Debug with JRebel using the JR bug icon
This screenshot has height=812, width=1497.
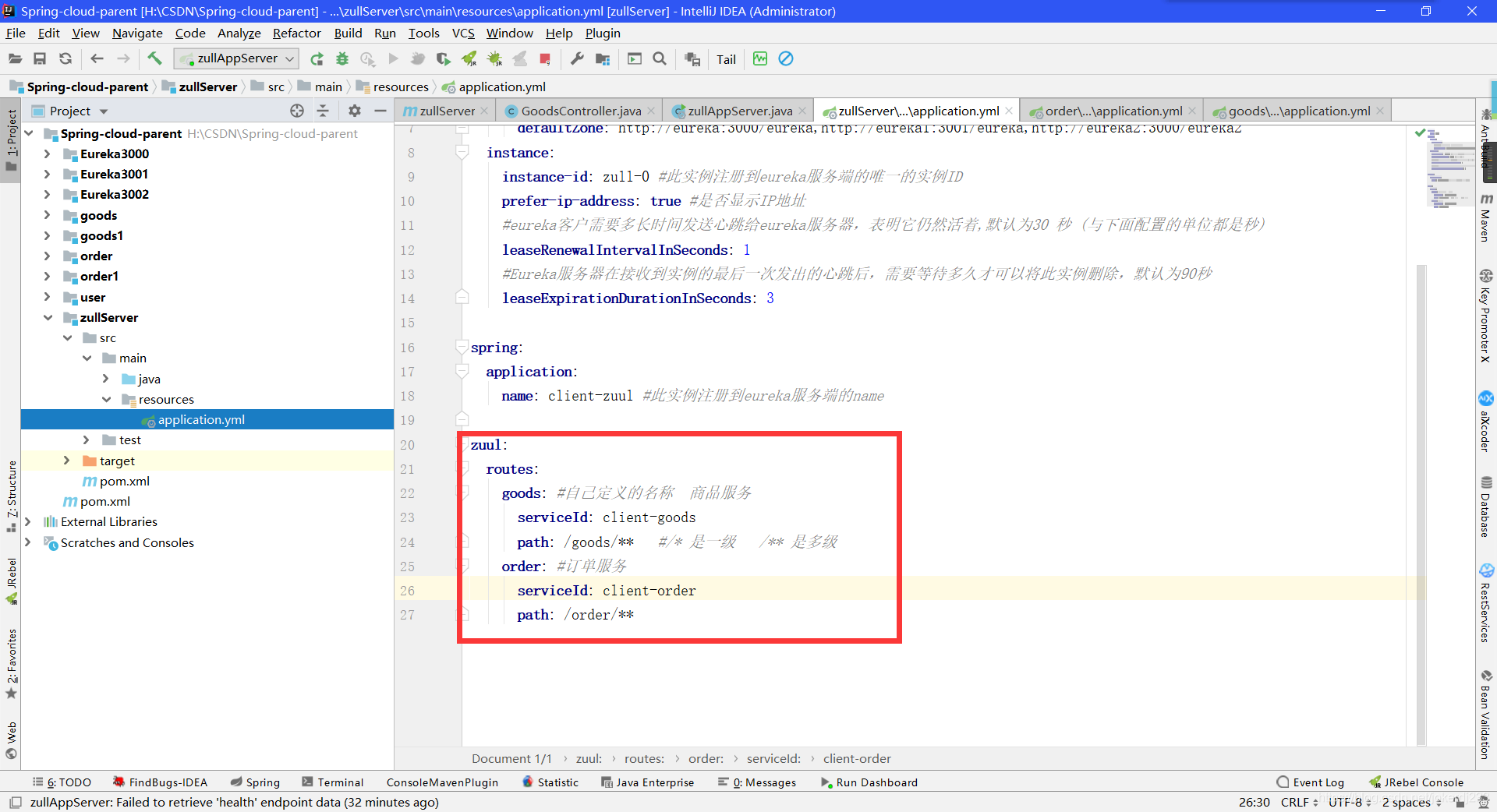(x=494, y=58)
